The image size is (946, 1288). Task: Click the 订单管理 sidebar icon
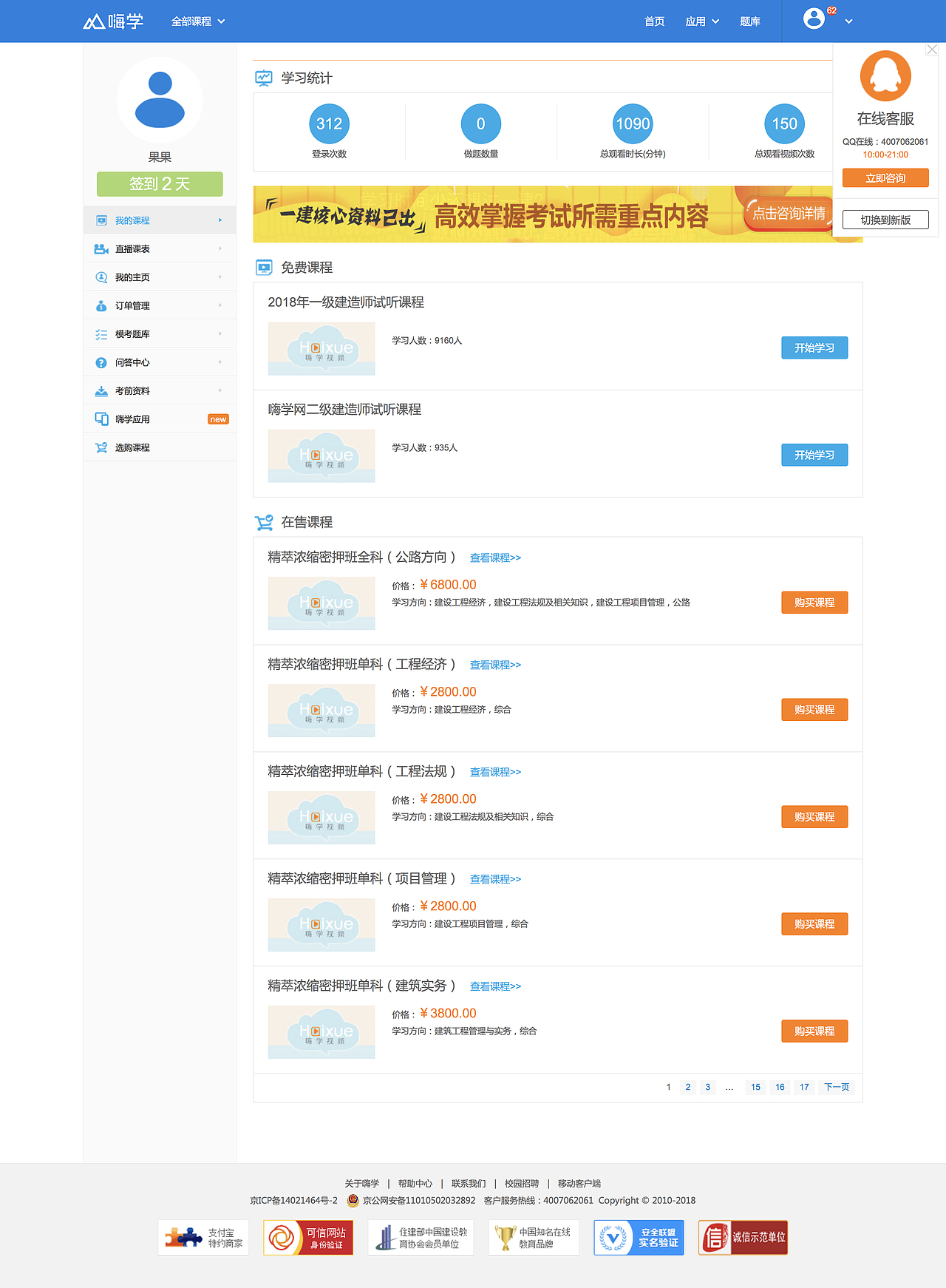[101, 305]
